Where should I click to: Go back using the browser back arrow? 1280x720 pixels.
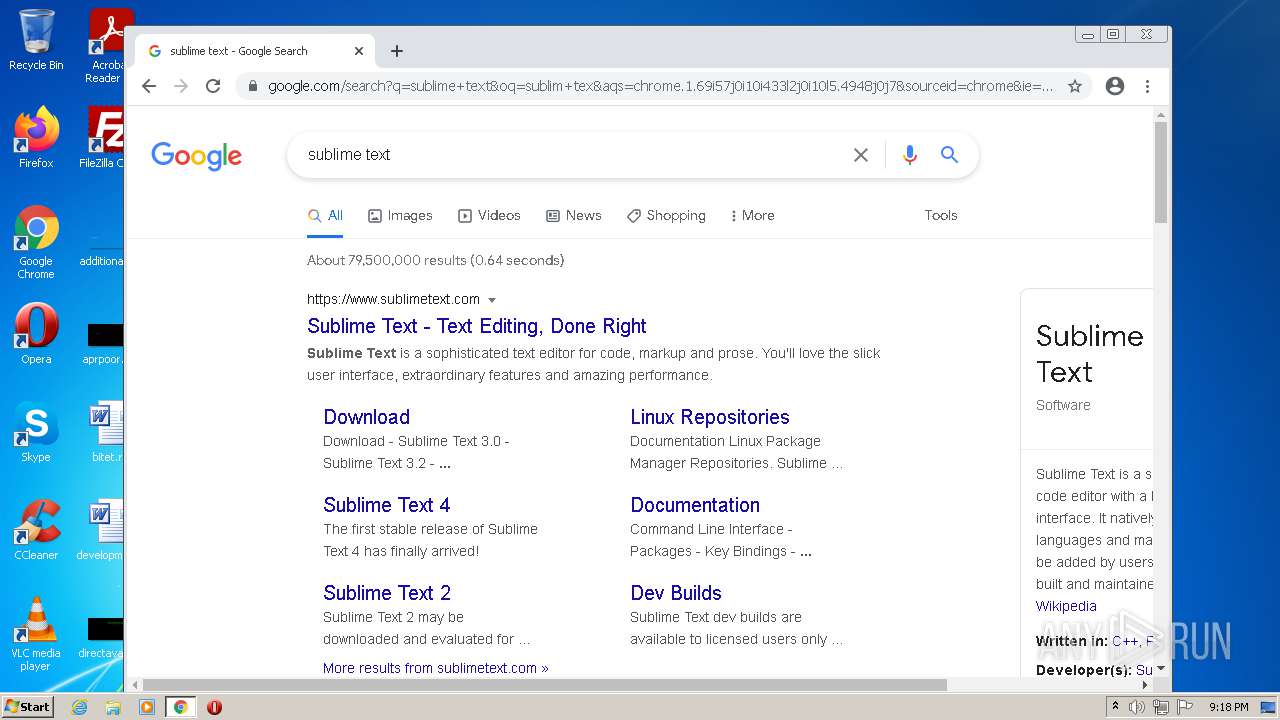pos(149,86)
